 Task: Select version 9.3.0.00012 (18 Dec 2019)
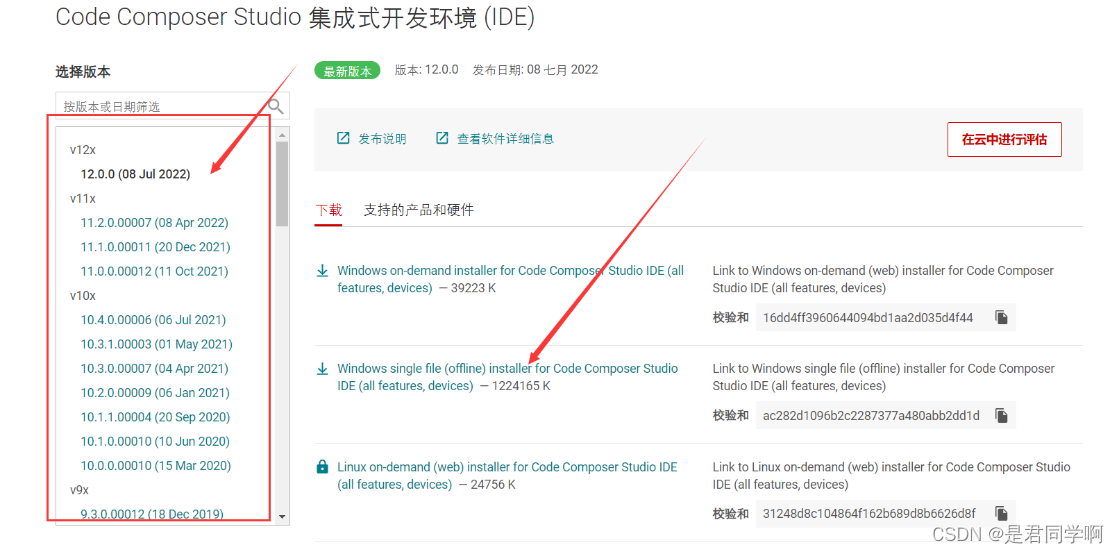(152, 514)
